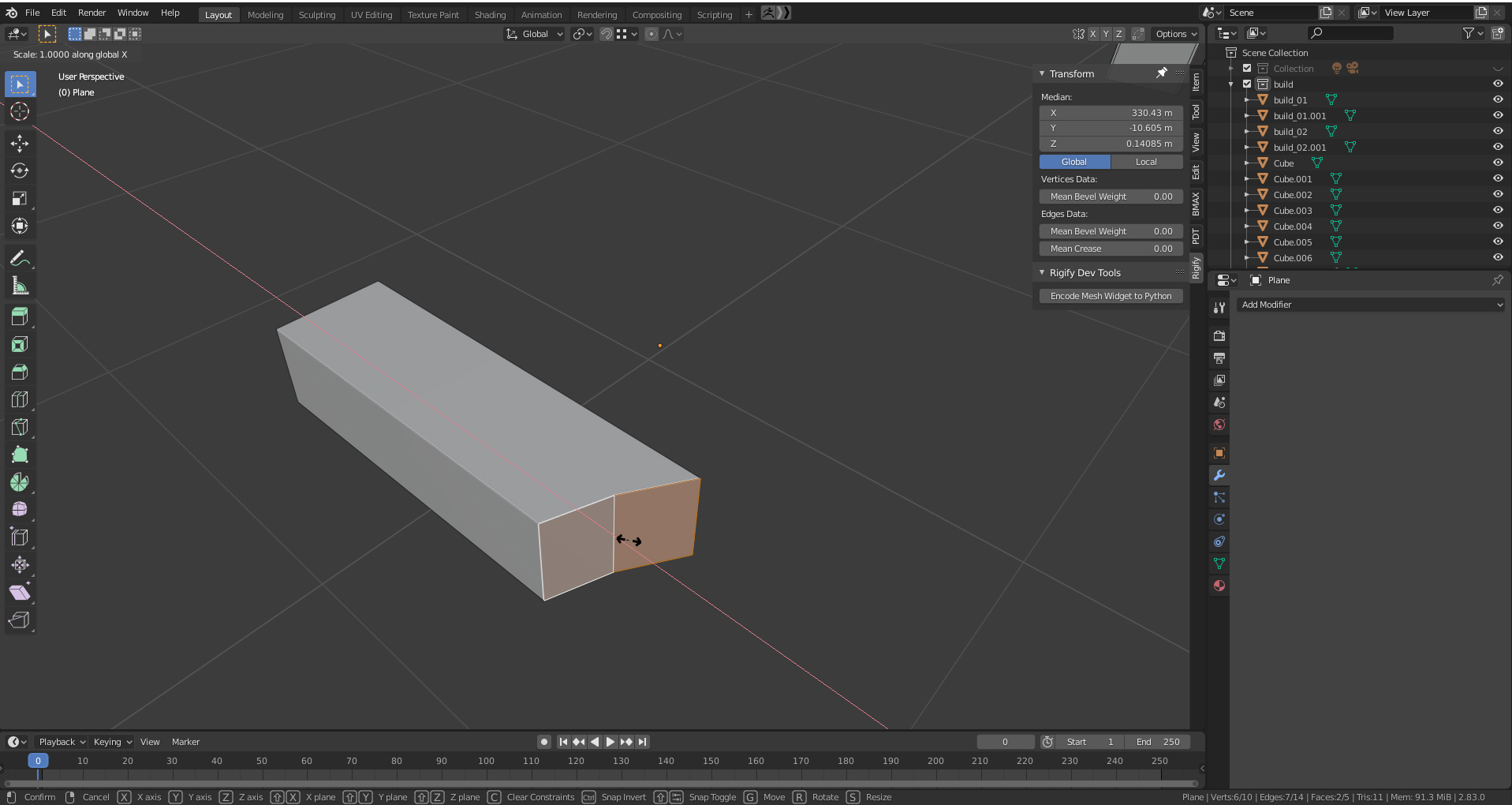Click the End frame field
The width and height of the screenshot is (1512, 805).
(x=1157, y=742)
